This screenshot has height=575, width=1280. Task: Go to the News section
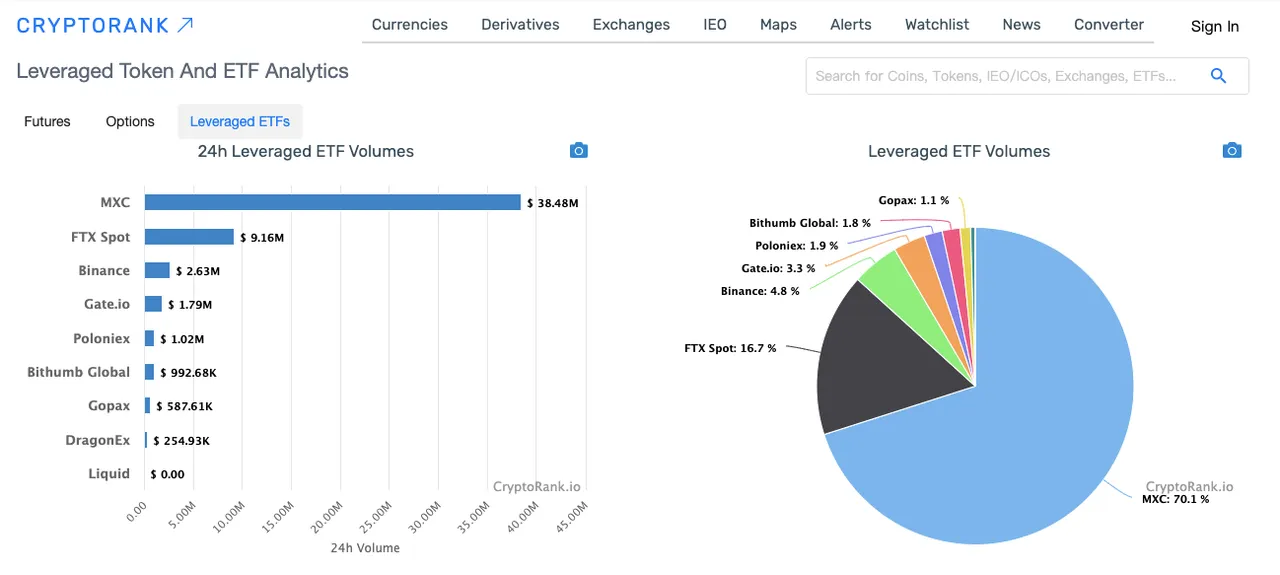click(x=1021, y=25)
